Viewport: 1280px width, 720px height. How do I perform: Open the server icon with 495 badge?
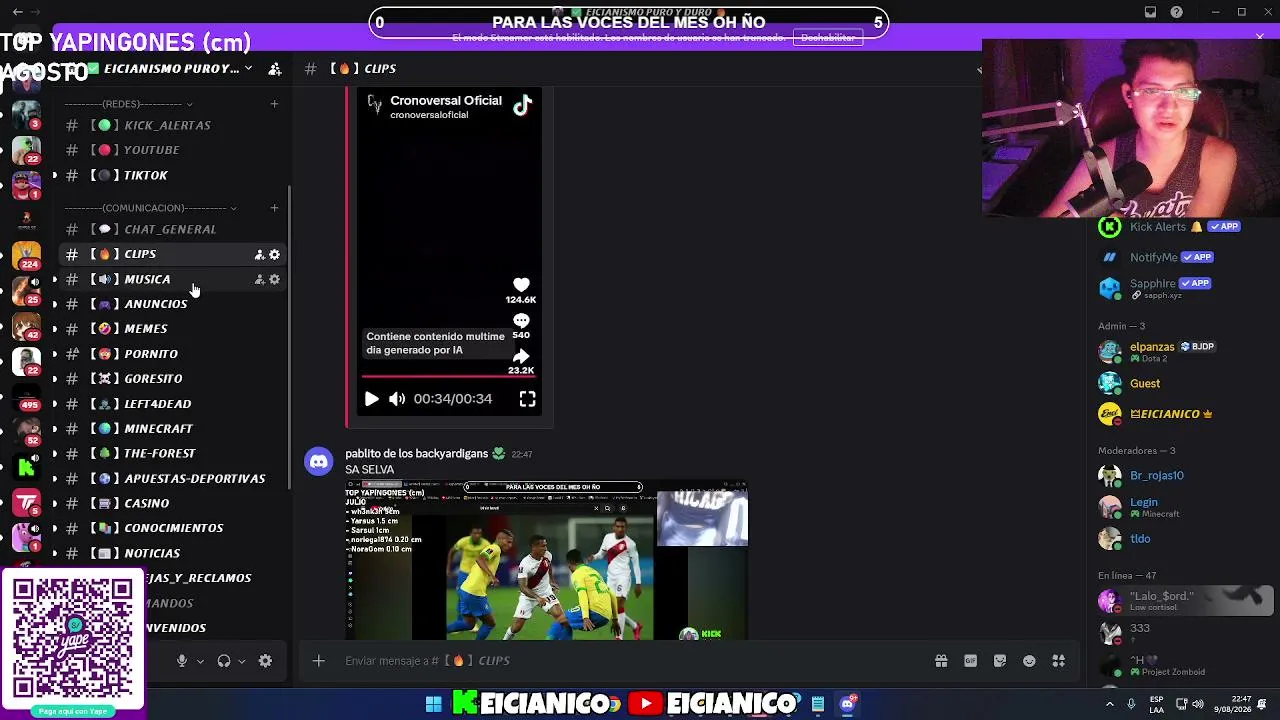pyautogui.click(x=26, y=396)
